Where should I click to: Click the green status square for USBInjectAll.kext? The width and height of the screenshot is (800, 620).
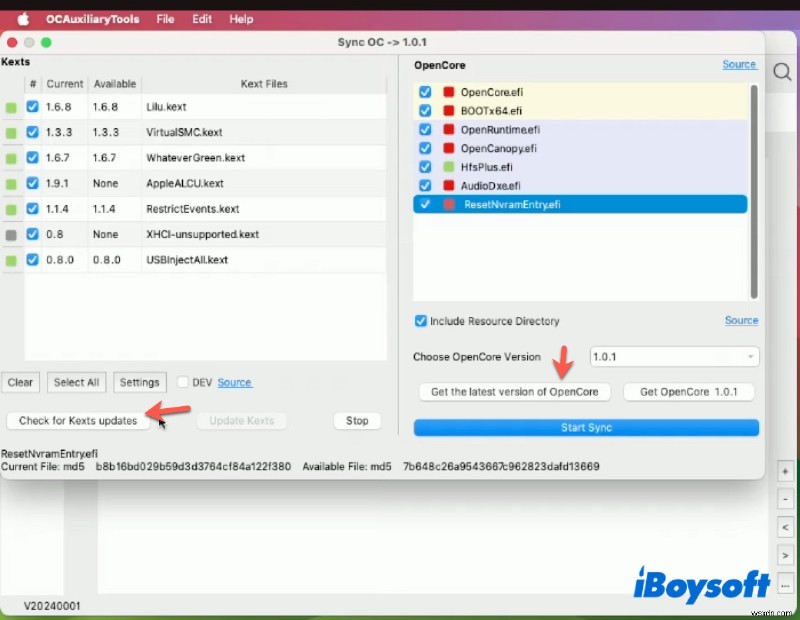11,261
